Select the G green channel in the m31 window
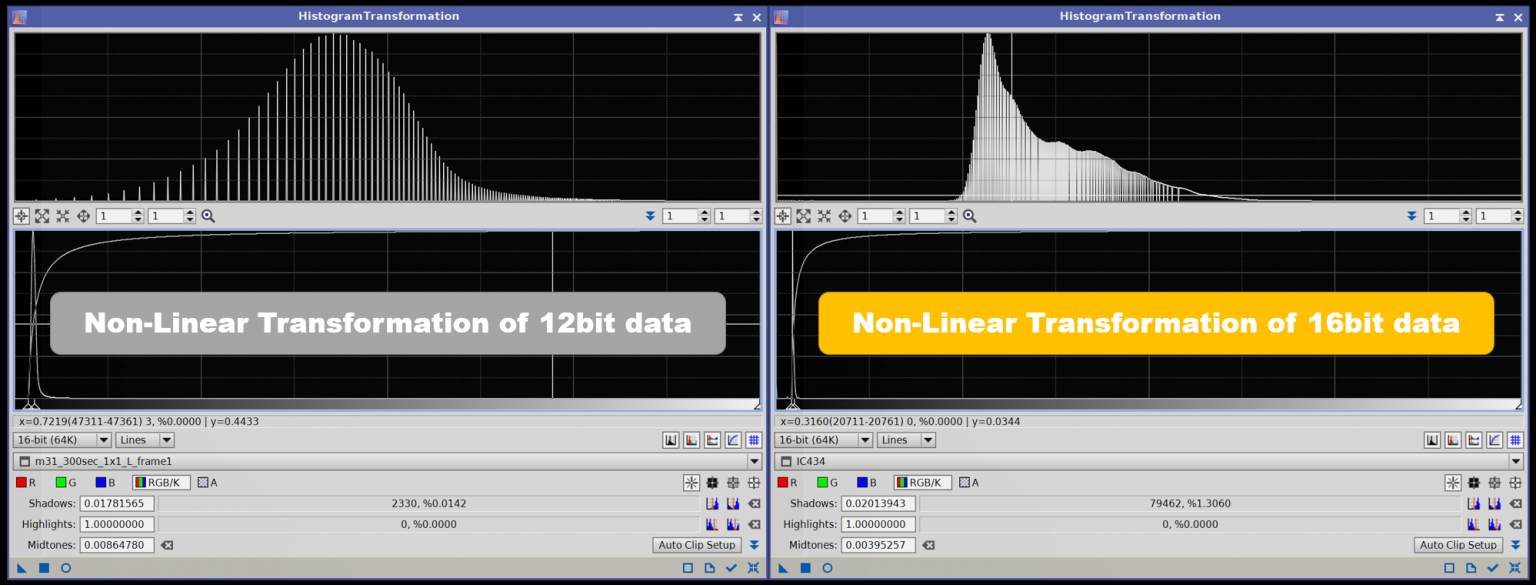1536x585 pixels. point(62,483)
